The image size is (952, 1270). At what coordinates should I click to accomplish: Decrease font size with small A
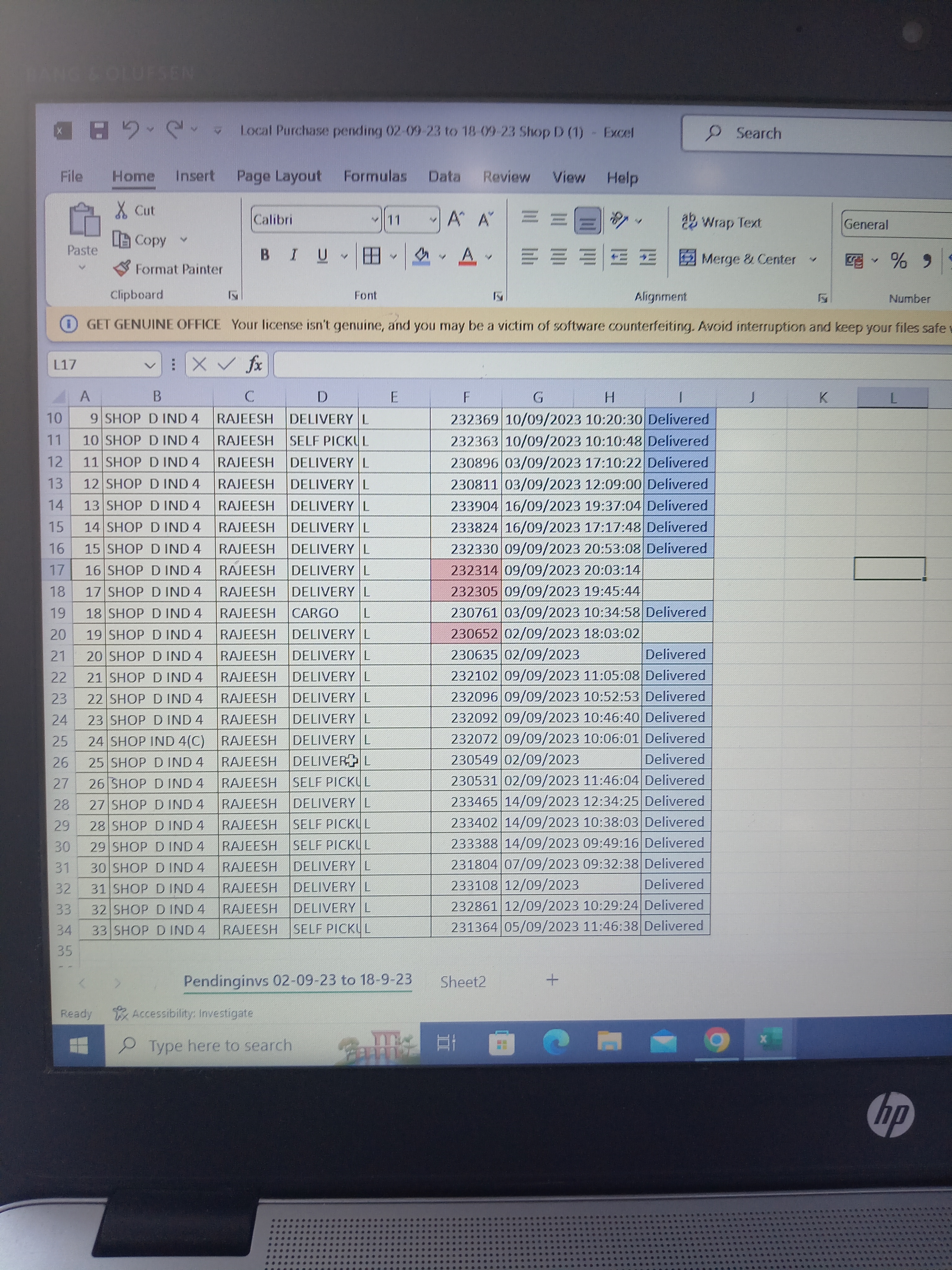click(486, 219)
